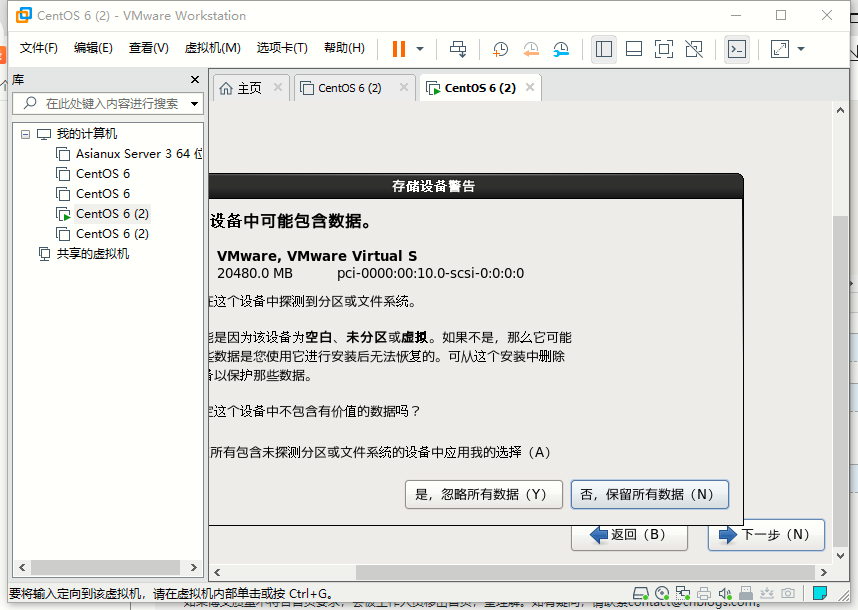Open the snapshot manager icon

(561, 49)
